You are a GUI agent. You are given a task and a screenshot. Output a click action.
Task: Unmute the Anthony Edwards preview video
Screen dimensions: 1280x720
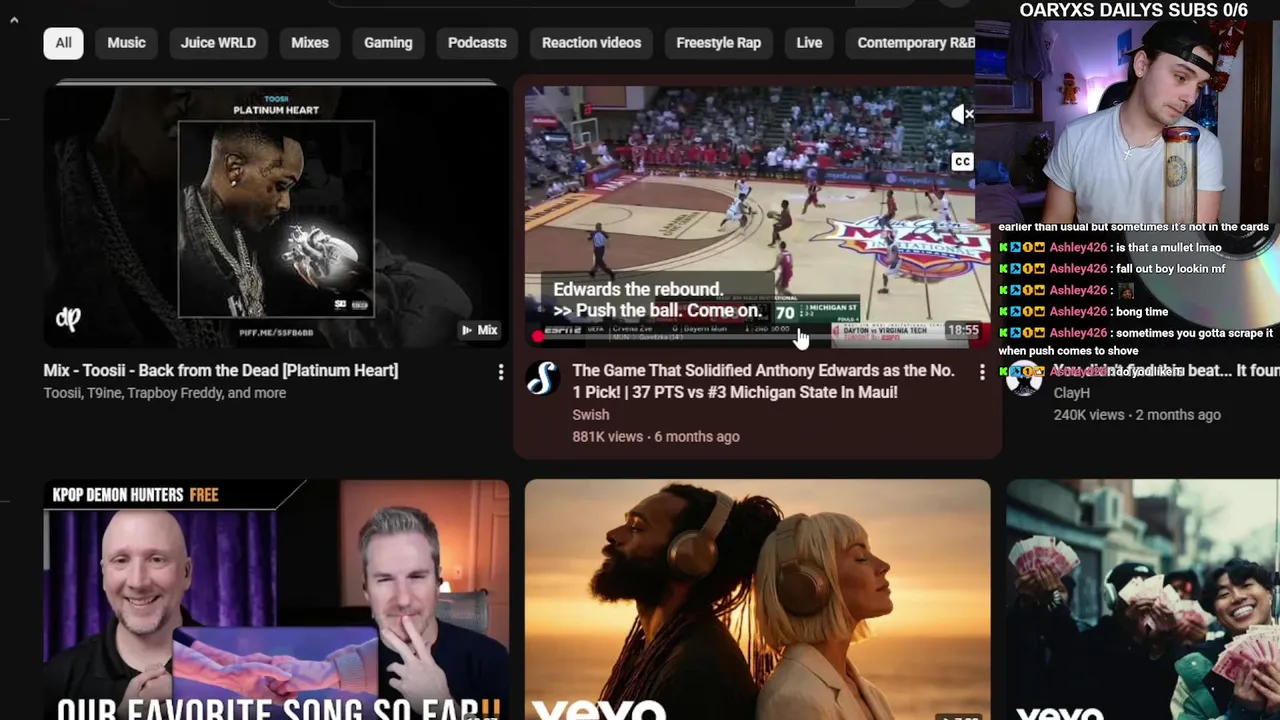[x=961, y=114]
